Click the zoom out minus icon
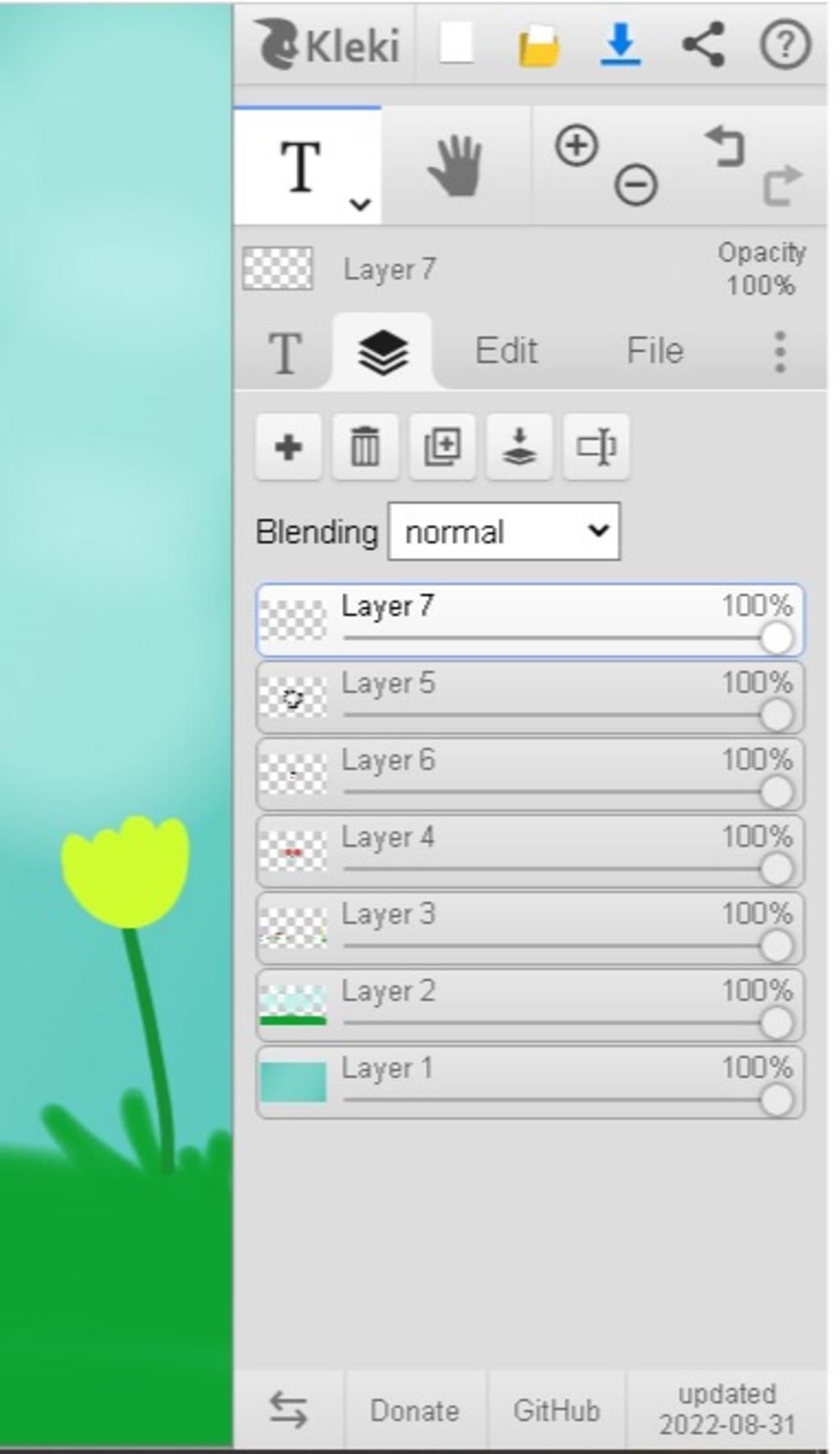 point(636,184)
